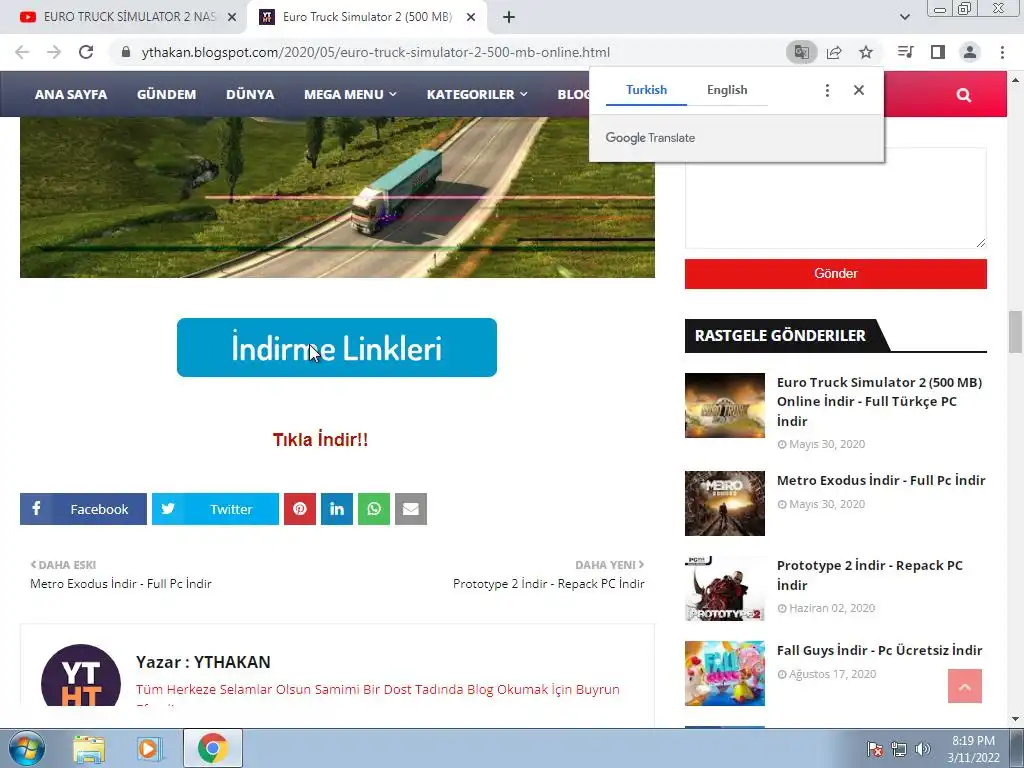The width and height of the screenshot is (1024, 768).
Task: Choose Turkish in the translate popup
Action: tap(647, 90)
